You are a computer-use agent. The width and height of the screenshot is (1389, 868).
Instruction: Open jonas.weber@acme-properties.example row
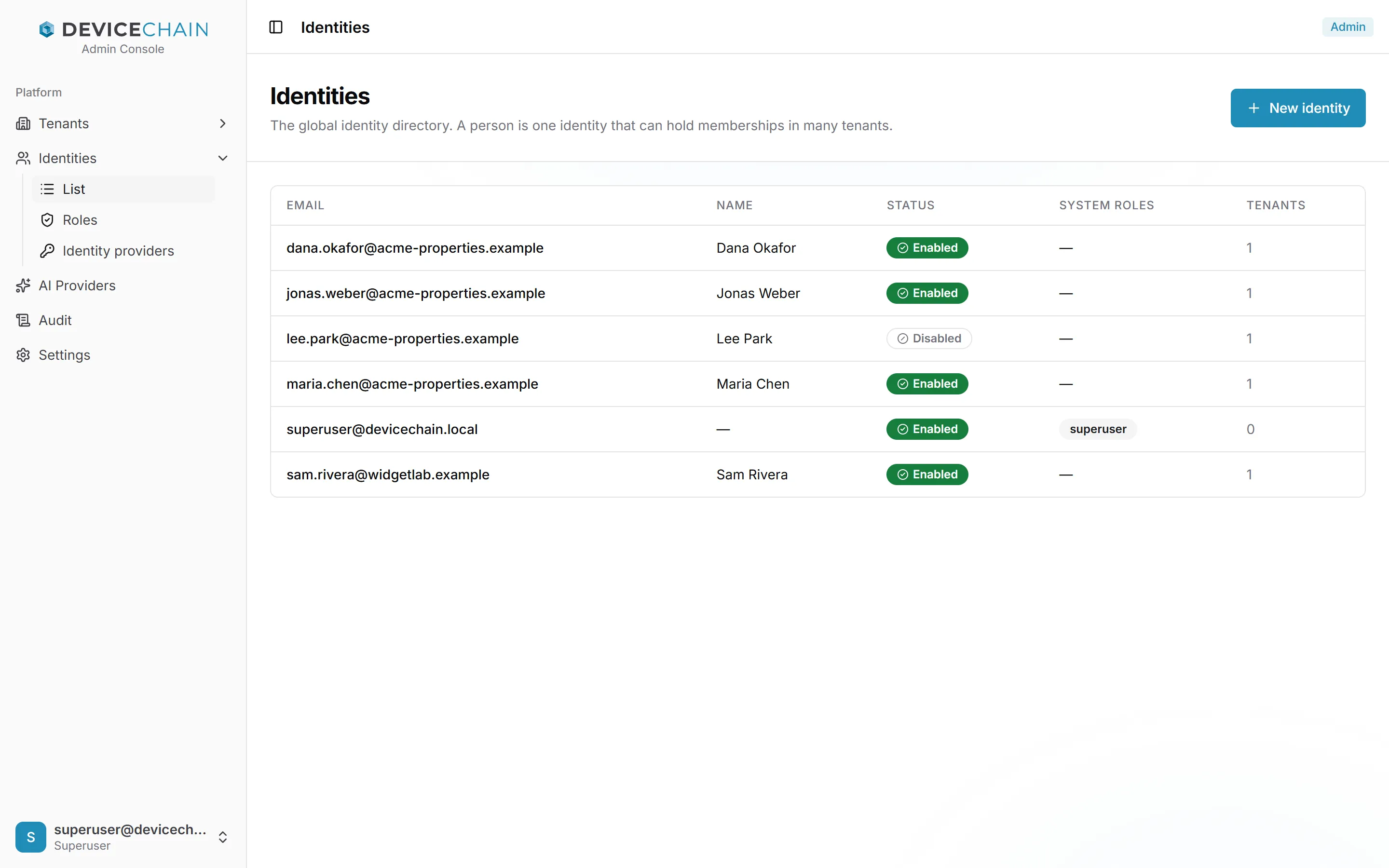(x=817, y=293)
